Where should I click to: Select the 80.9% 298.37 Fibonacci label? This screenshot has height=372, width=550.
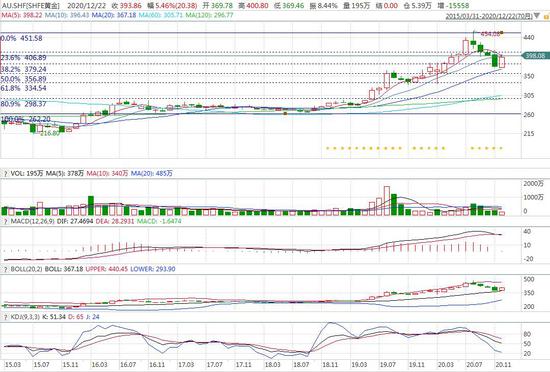coord(23,104)
